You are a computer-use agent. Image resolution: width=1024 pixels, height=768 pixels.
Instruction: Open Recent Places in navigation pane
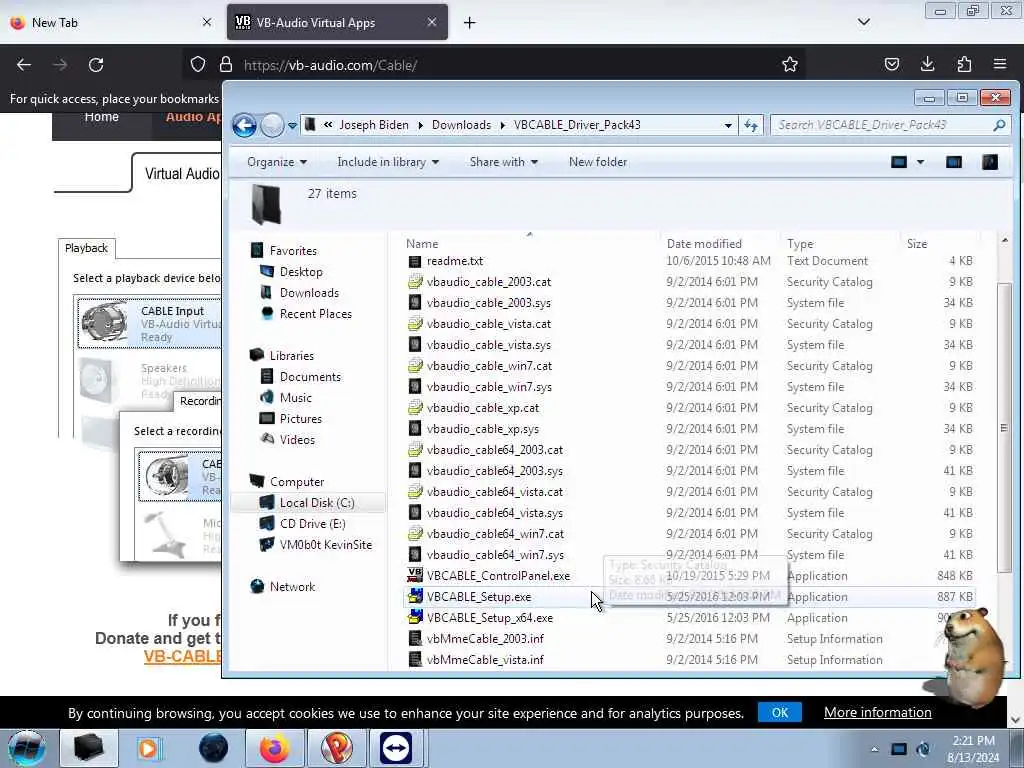pyautogui.click(x=315, y=313)
